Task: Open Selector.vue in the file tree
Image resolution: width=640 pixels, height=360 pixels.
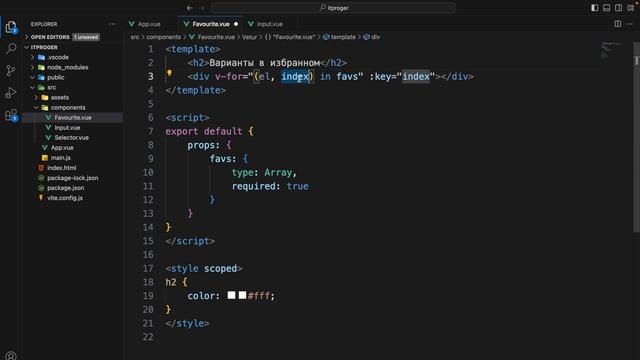Action: click(x=72, y=138)
